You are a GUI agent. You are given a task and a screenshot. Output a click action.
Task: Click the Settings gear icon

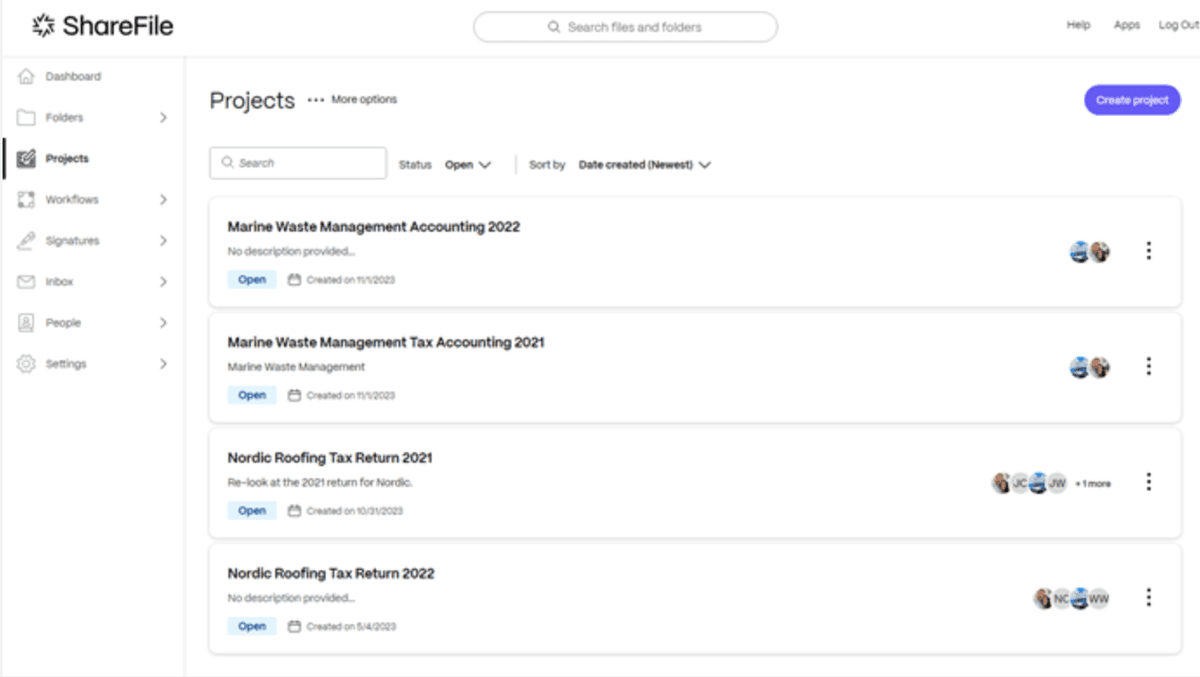click(27, 364)
